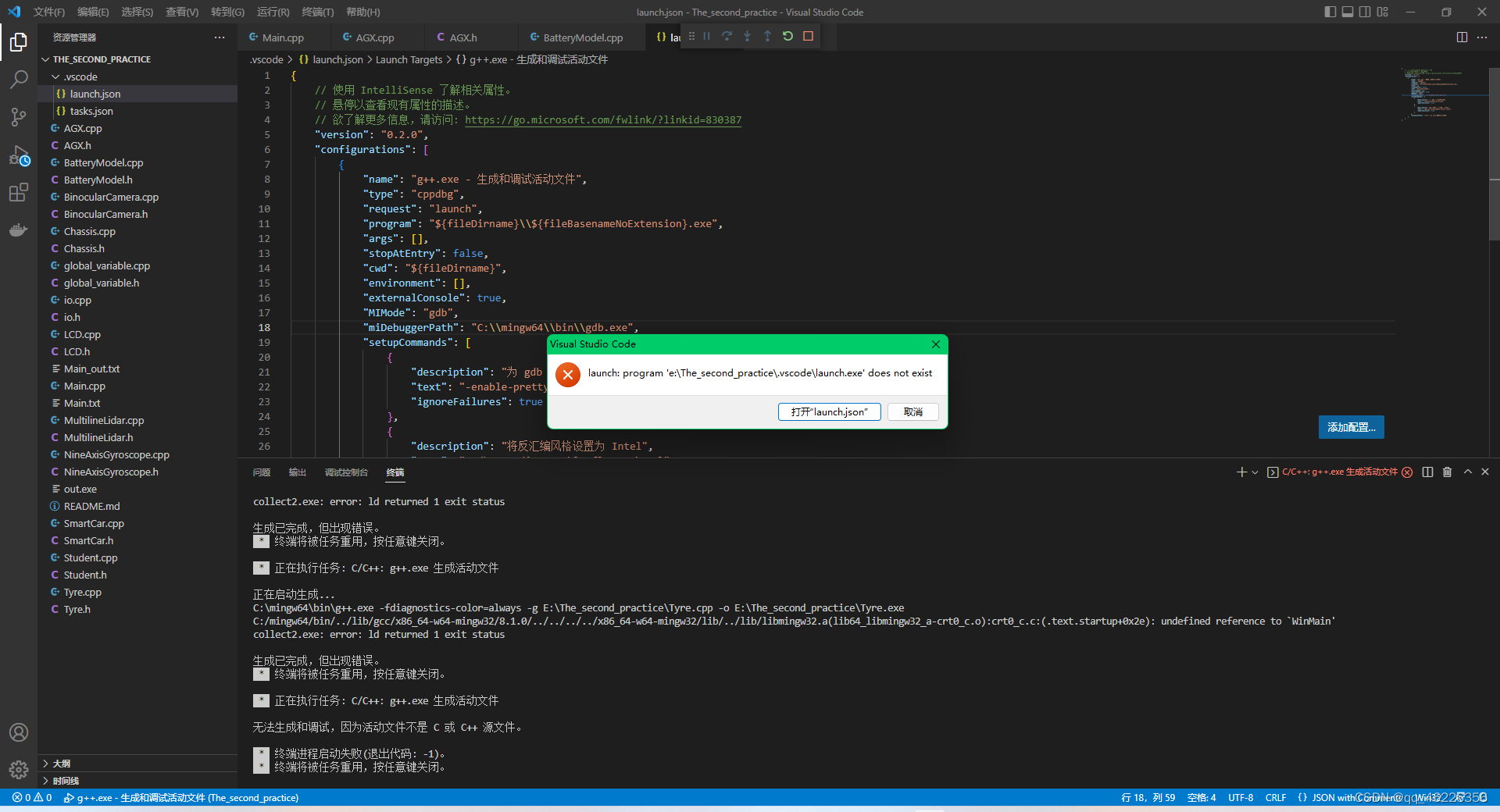Open the Search view in activity bar
Screen dimensions: 1500x812
pyautogui.click(x=19, y=79)
